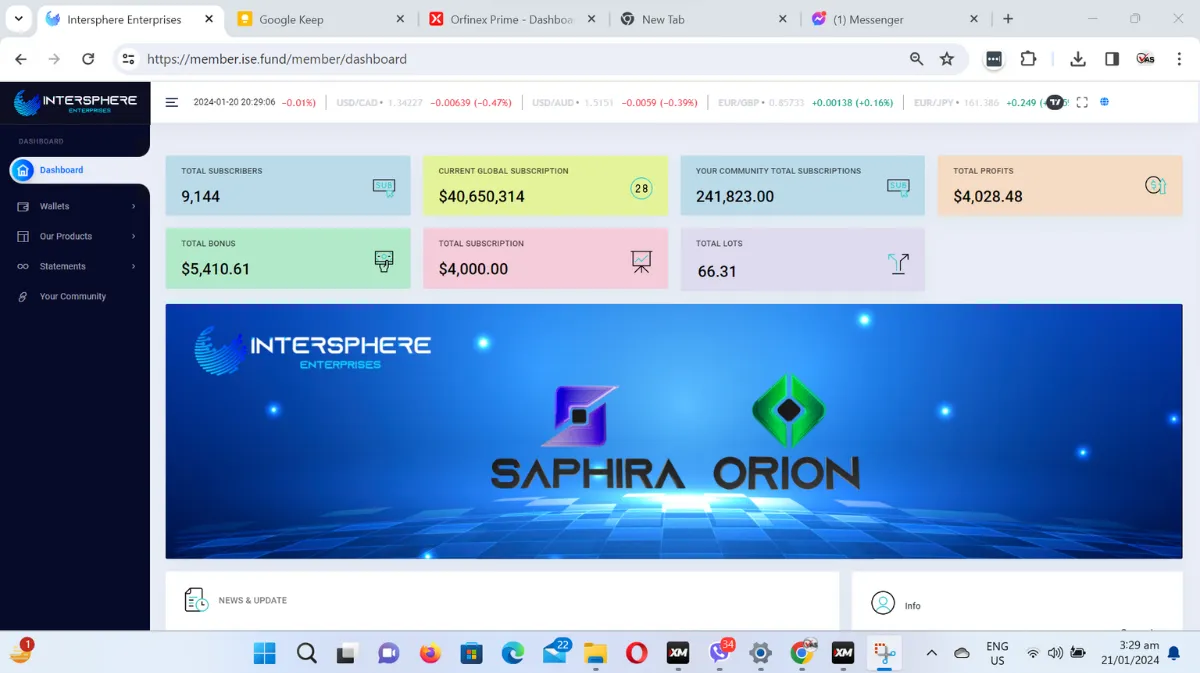Open the Windows Start menu
The width and height of the screenshot is (1200, 673).
[x=265, y=653]
